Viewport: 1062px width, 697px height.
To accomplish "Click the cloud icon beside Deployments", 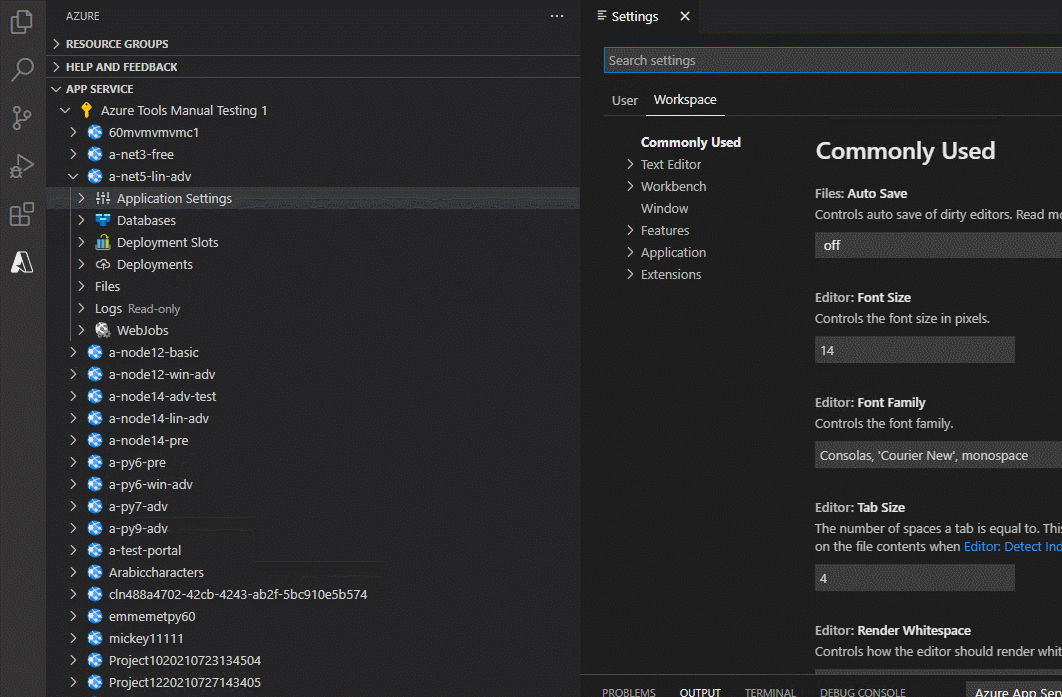I will pyautogui.click(x=103, y=264).
